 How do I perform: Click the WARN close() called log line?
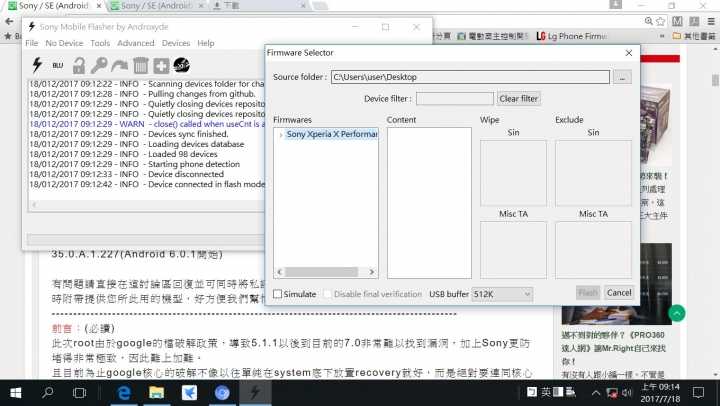[147, 124]
